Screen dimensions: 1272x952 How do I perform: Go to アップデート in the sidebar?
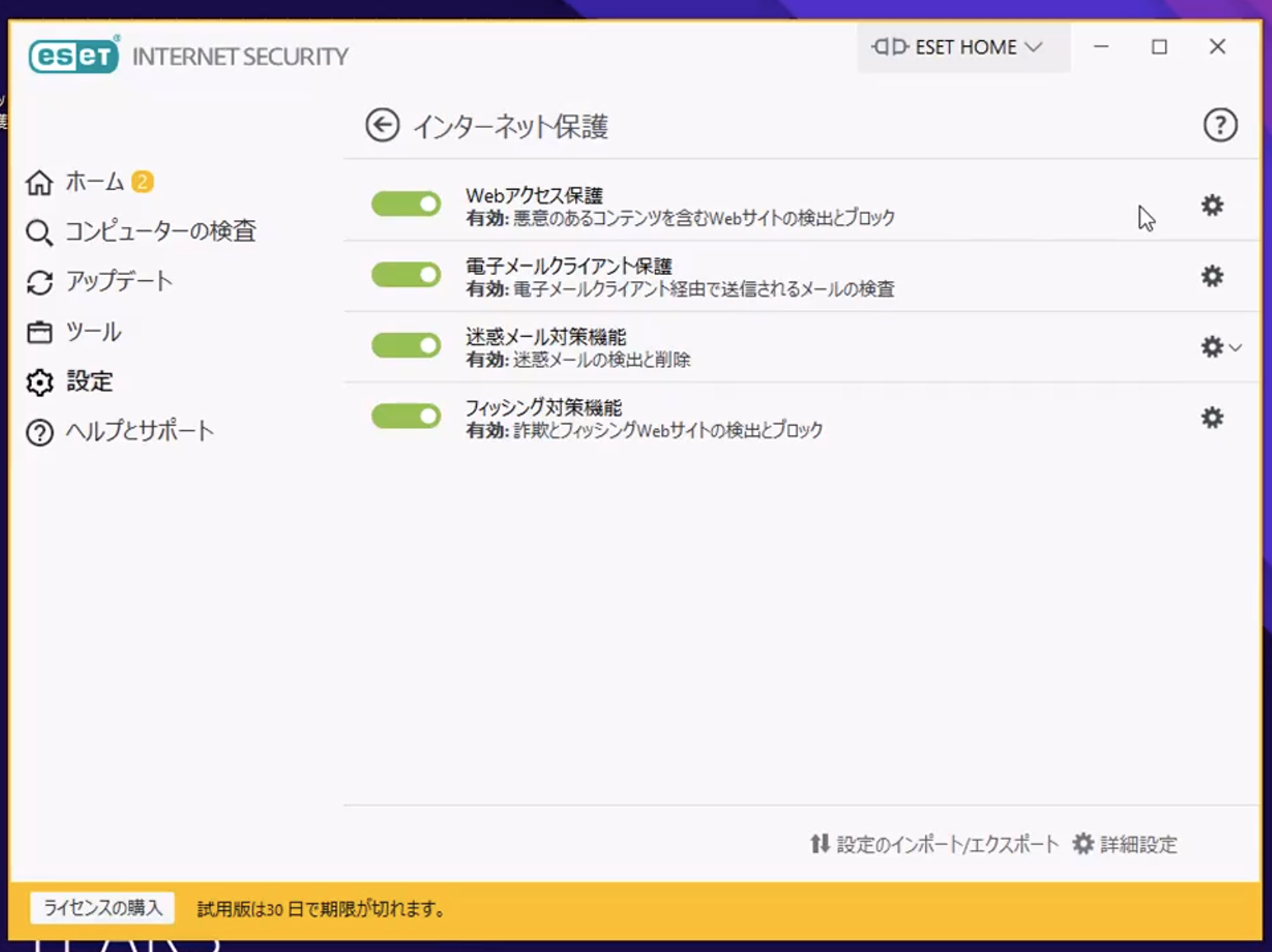click(118, 282)
